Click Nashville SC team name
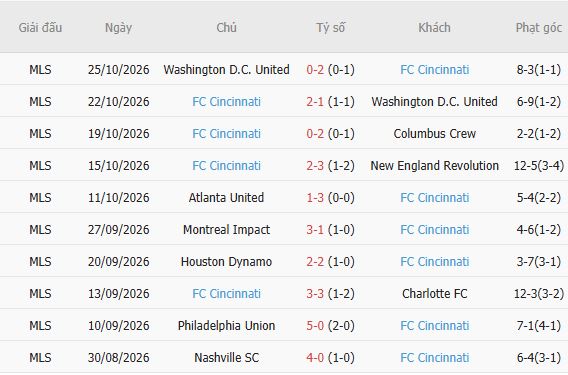Screen dimensions: 568x375 tap(226, 358)
